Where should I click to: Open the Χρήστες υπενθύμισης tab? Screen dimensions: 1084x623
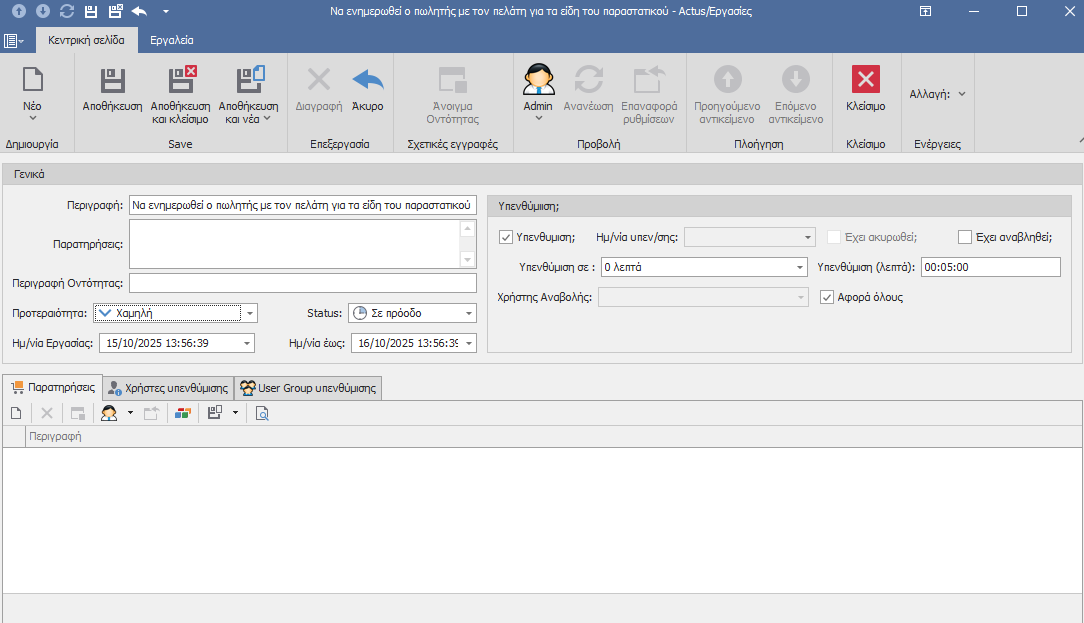point(168,388)
